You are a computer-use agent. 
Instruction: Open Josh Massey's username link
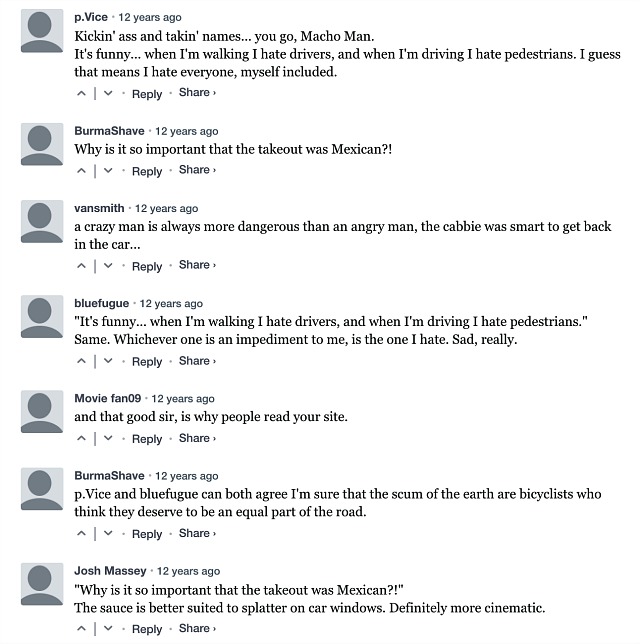tap(110, 571)
